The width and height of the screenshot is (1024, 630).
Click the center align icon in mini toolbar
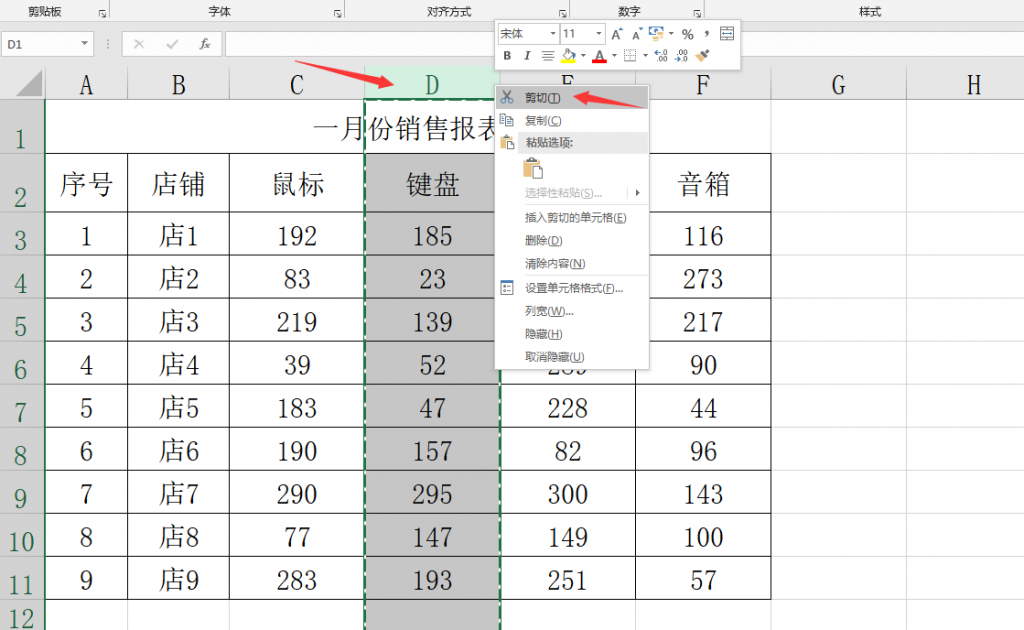548,56
